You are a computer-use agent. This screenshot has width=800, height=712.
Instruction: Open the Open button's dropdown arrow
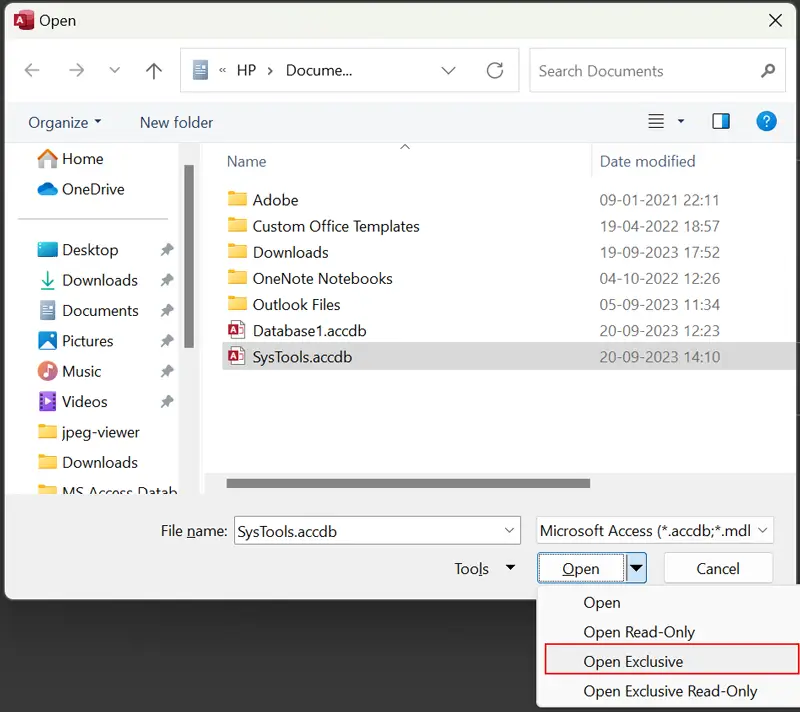click(x=634, y=567)
